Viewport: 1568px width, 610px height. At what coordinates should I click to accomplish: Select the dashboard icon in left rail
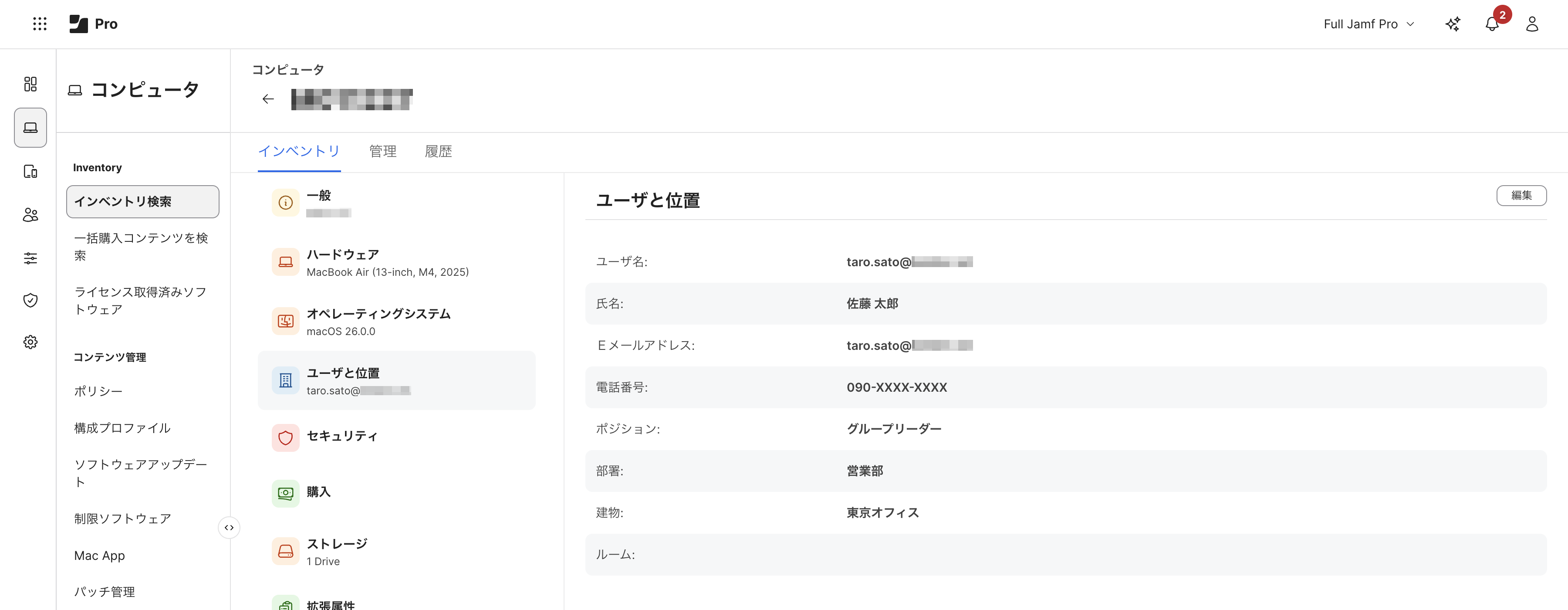coord(30,84)
